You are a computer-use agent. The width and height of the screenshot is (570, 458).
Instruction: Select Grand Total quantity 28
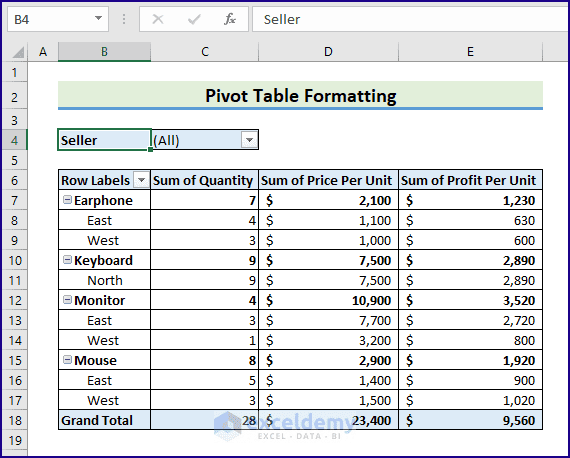tap(204, 420)
